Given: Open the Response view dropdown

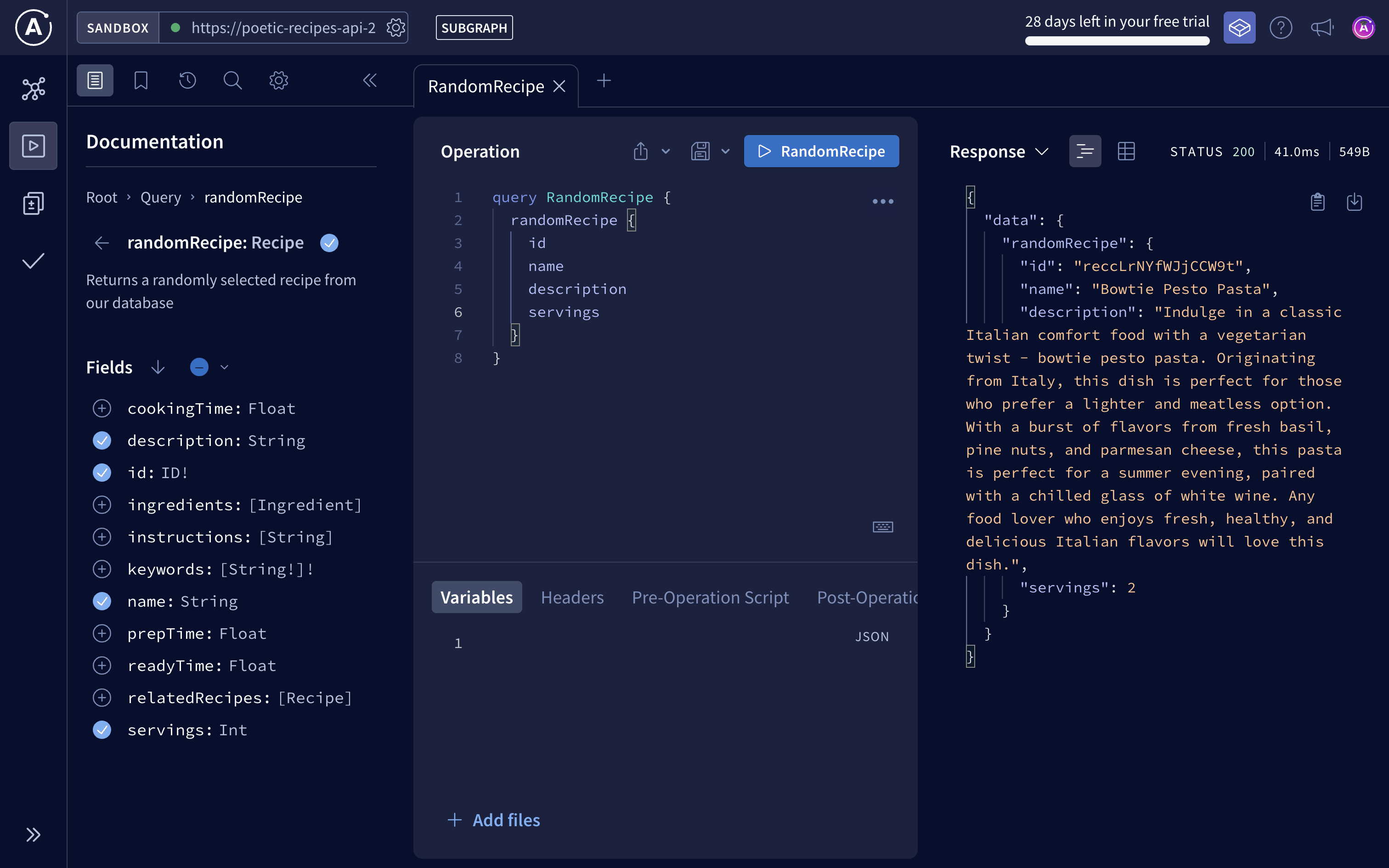Looking at the screenshot, I should 1041,151.
